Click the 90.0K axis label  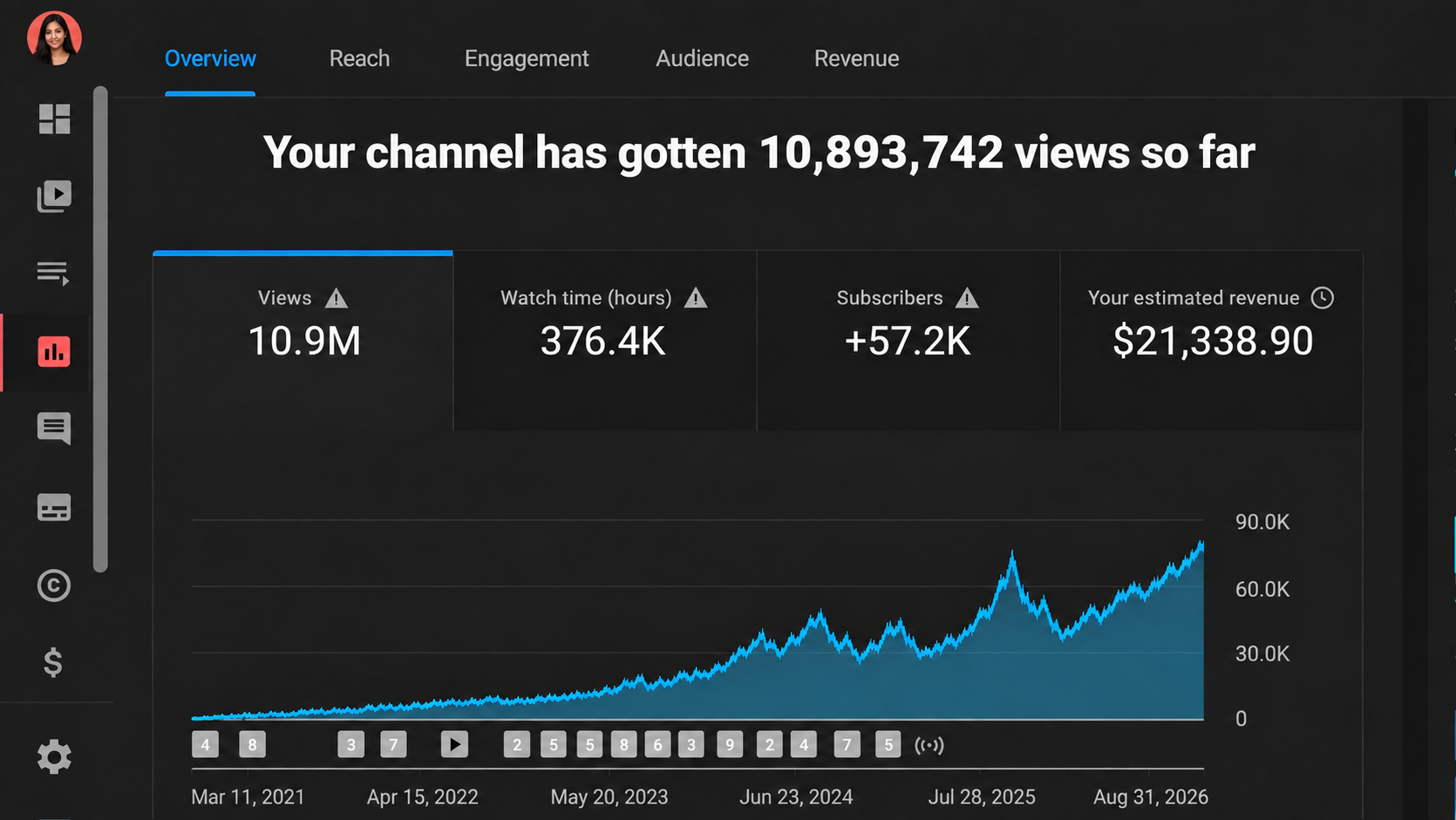click(1262, 522)
